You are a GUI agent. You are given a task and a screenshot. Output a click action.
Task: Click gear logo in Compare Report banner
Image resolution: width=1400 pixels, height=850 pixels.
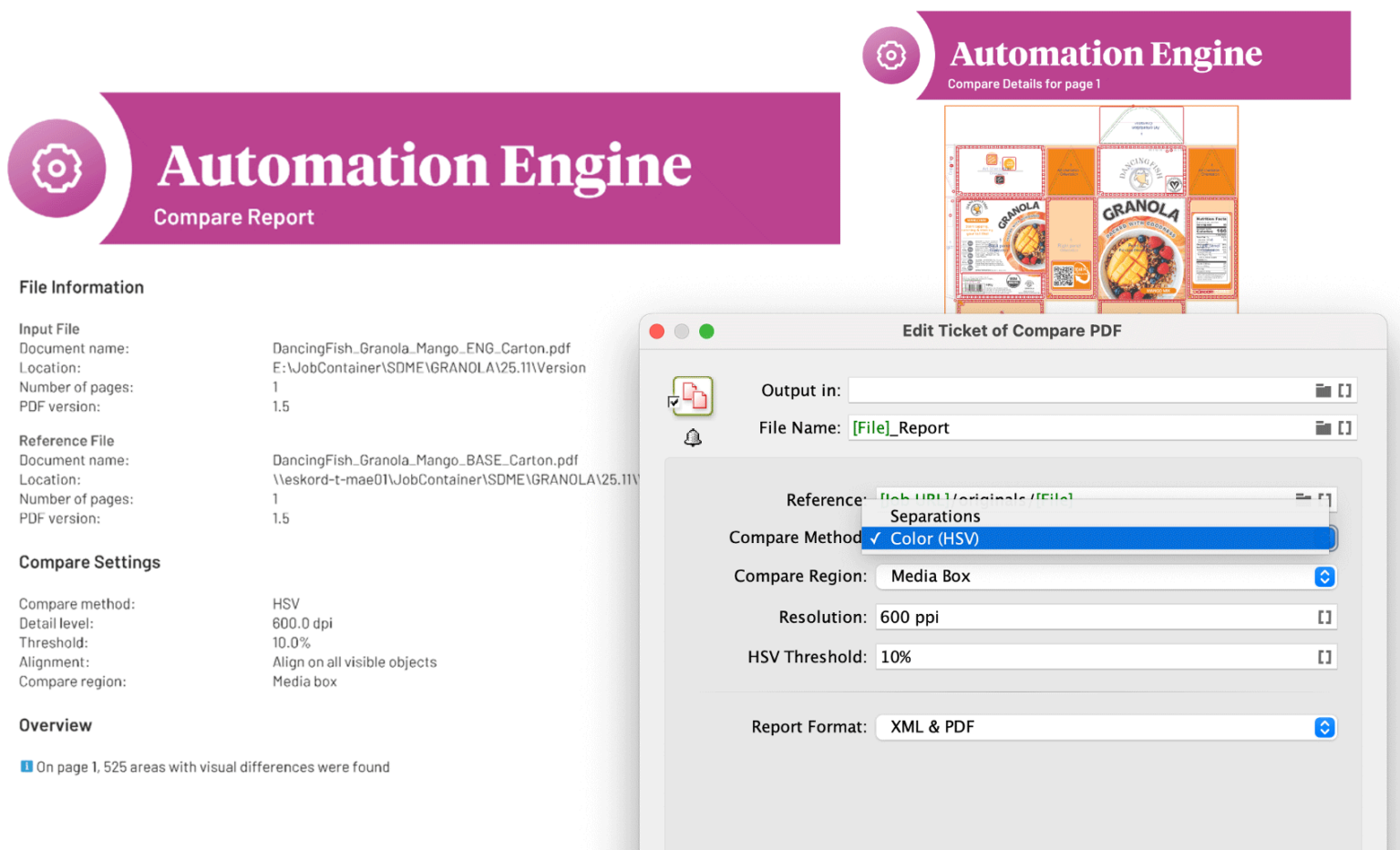point(57,169)
